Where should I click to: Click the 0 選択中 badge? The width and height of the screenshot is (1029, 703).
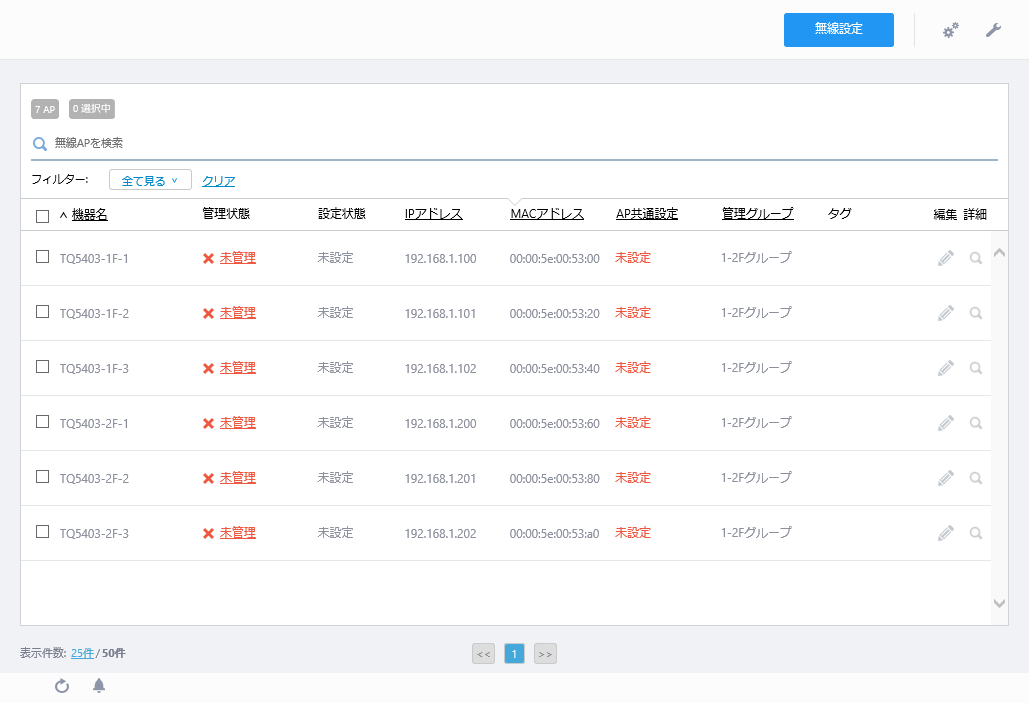point(92,109)
